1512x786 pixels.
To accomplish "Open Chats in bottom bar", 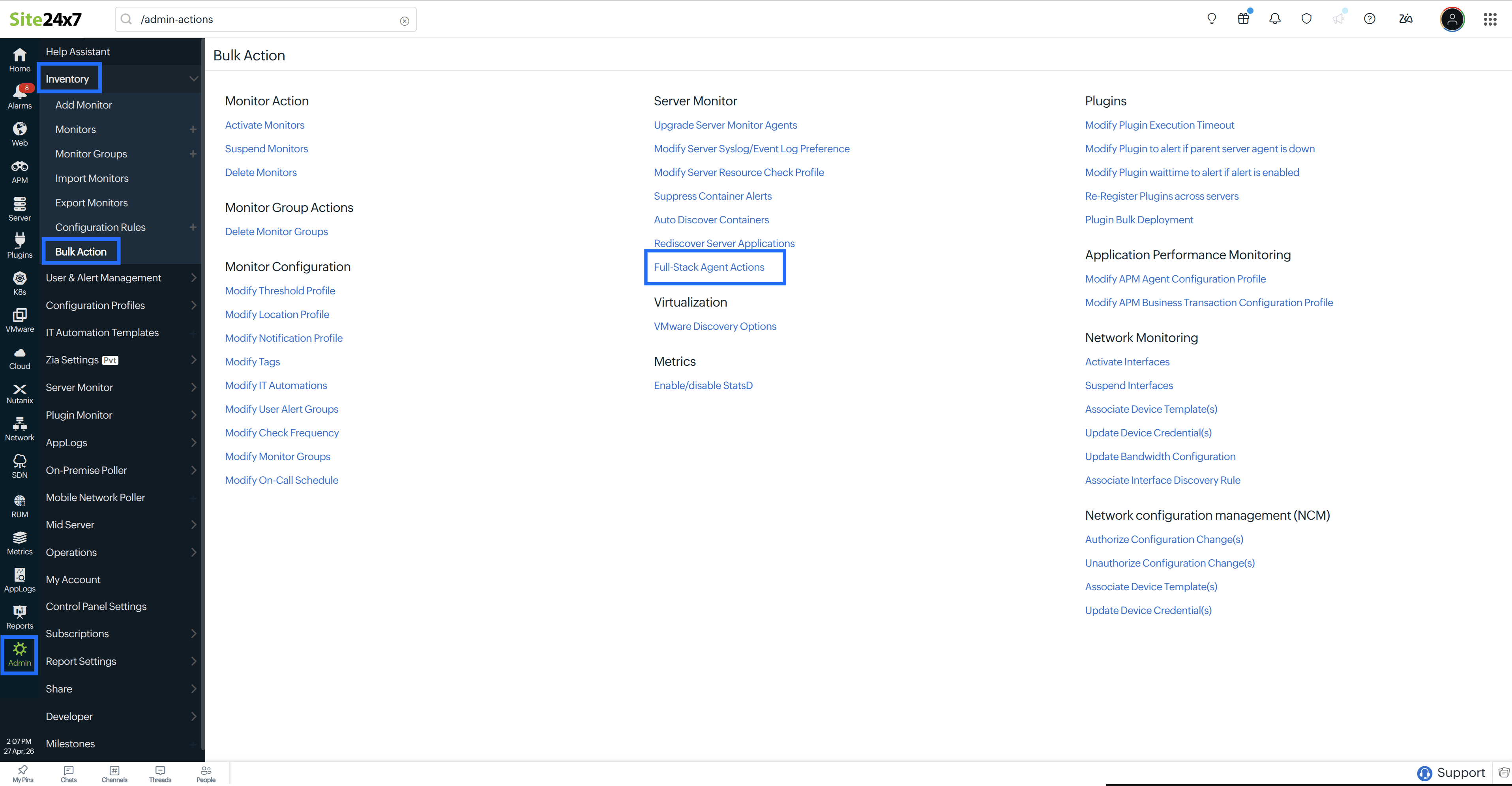I will point(69,774).
